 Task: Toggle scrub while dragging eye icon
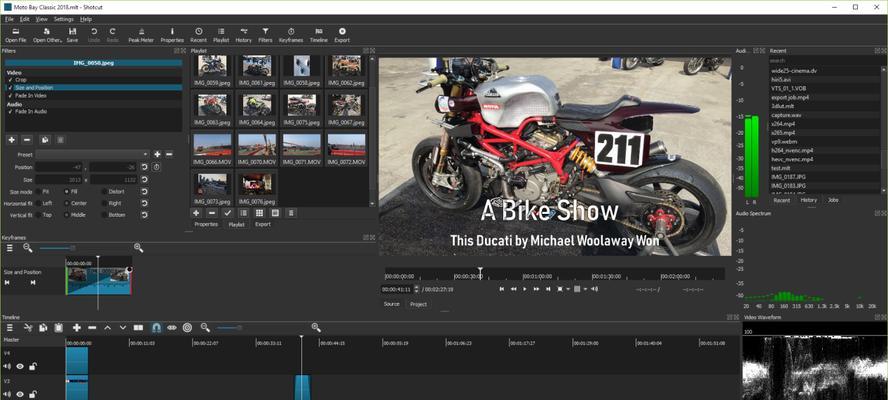(172, 328)
